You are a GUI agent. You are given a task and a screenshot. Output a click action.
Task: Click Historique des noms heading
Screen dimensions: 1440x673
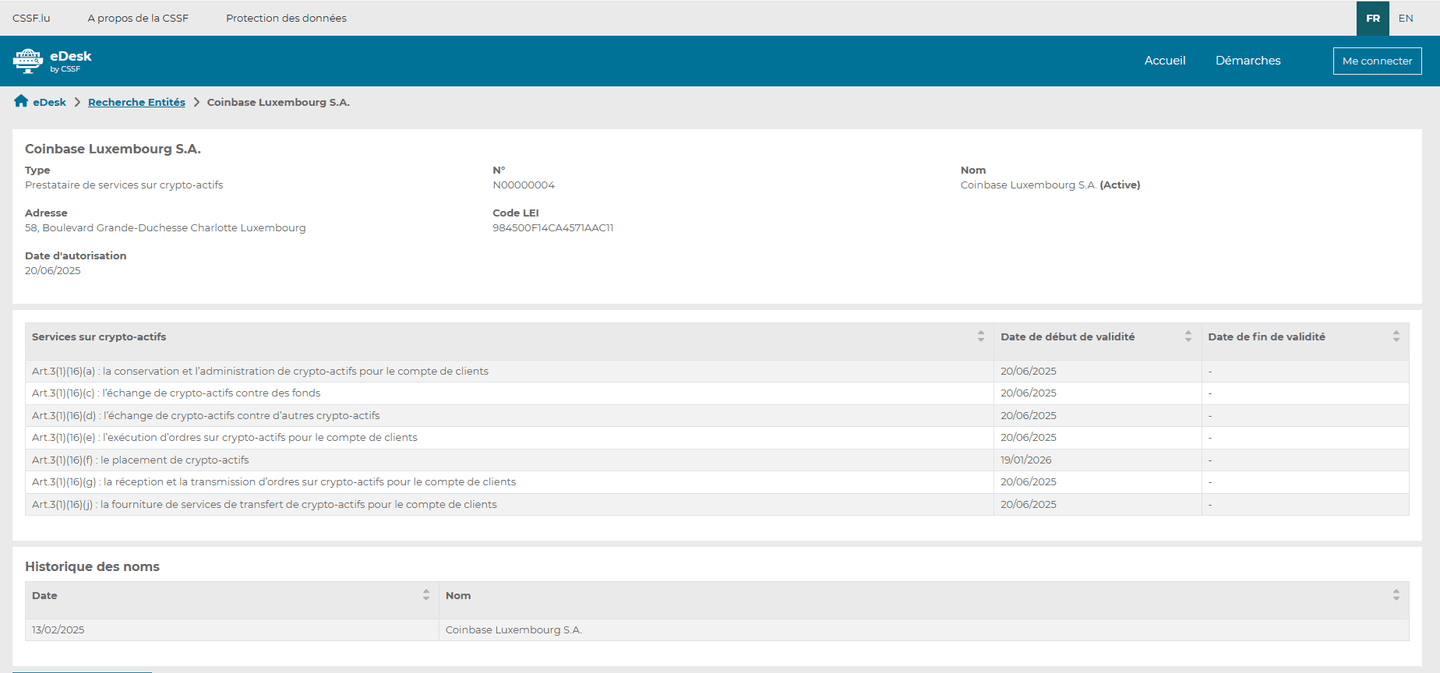92,567
